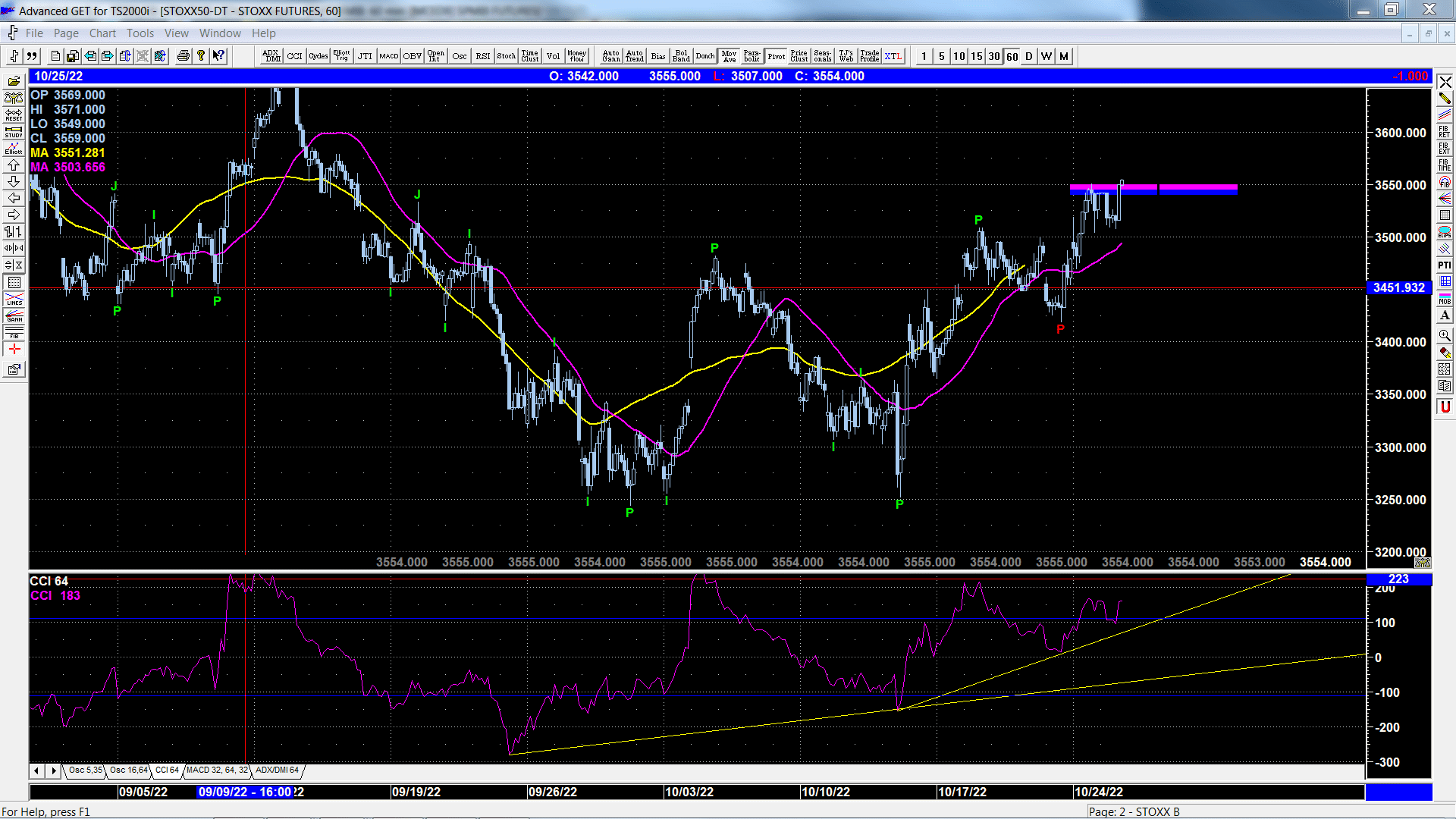
Task: Toggle the XTL study button
Action: (x=893, y=56)
